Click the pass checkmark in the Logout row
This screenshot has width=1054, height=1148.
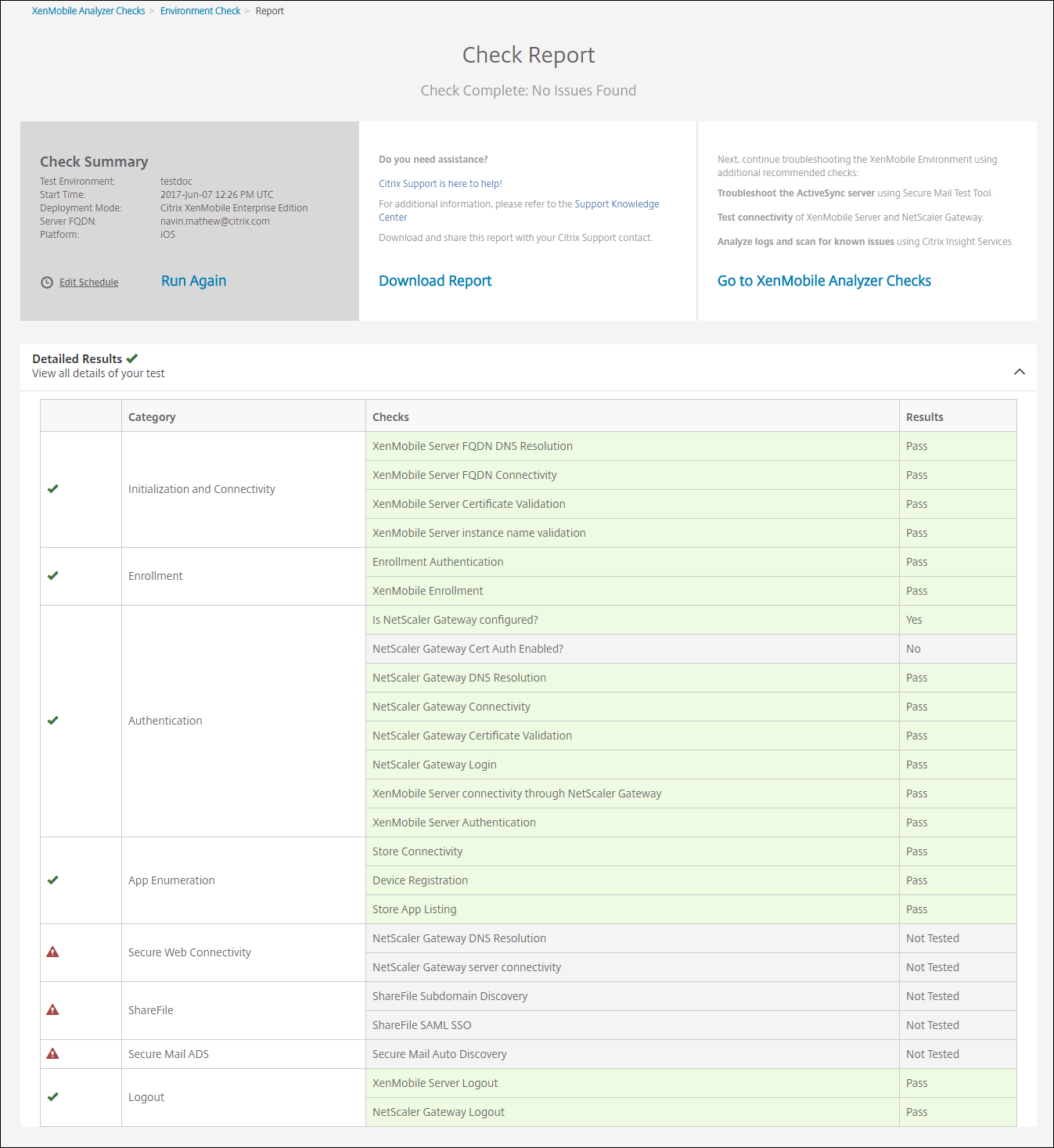(x=53, y=1097)
